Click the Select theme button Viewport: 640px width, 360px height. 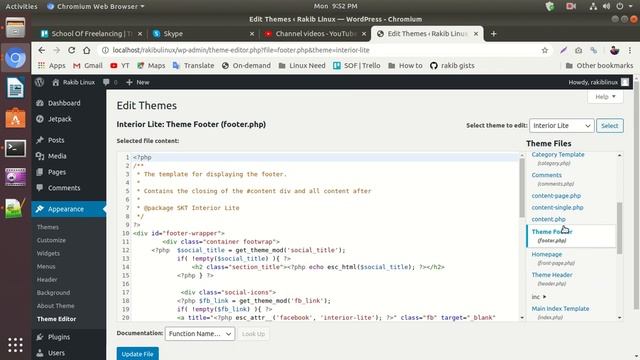coord(609,125)
